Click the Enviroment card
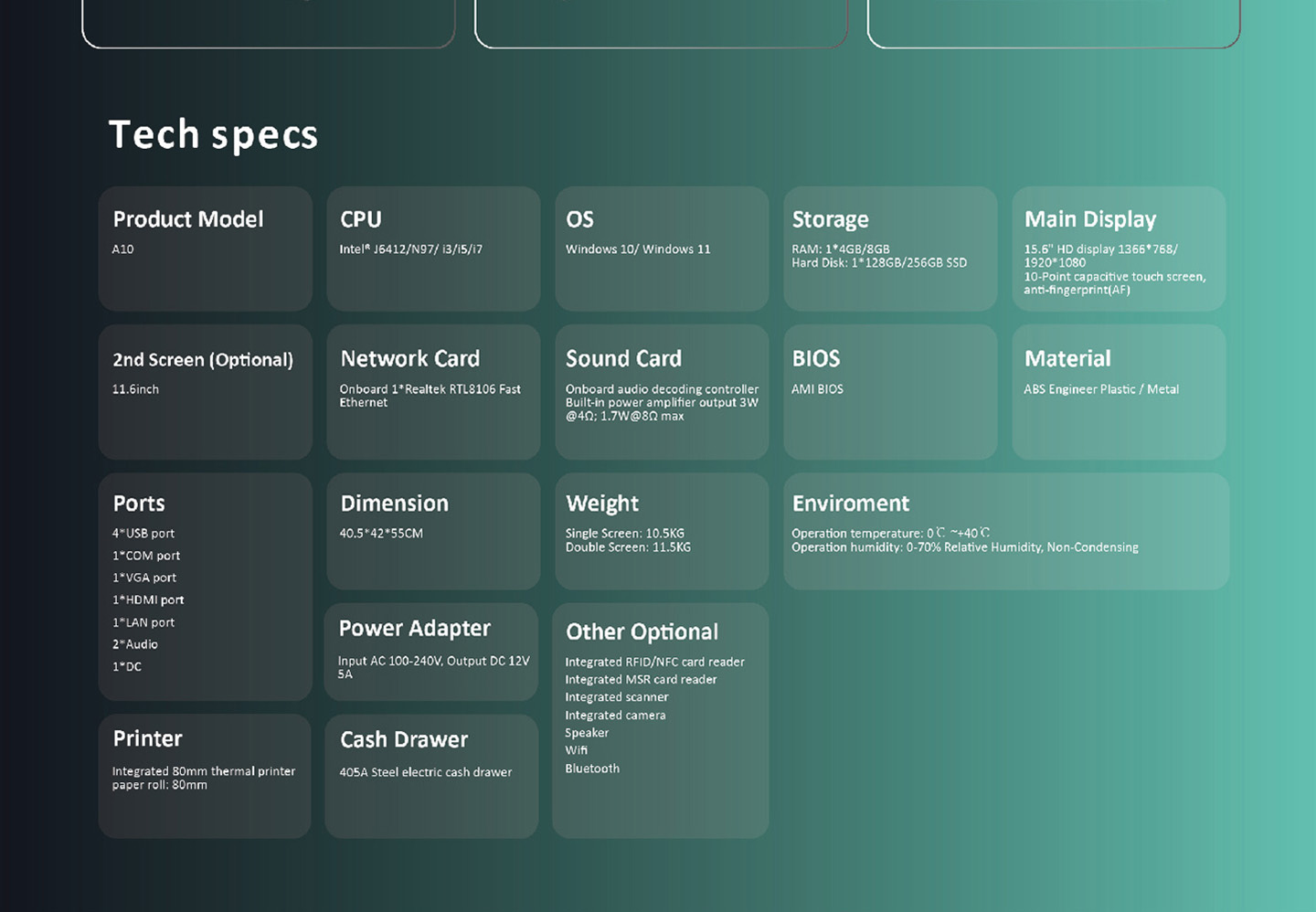 1005,531
